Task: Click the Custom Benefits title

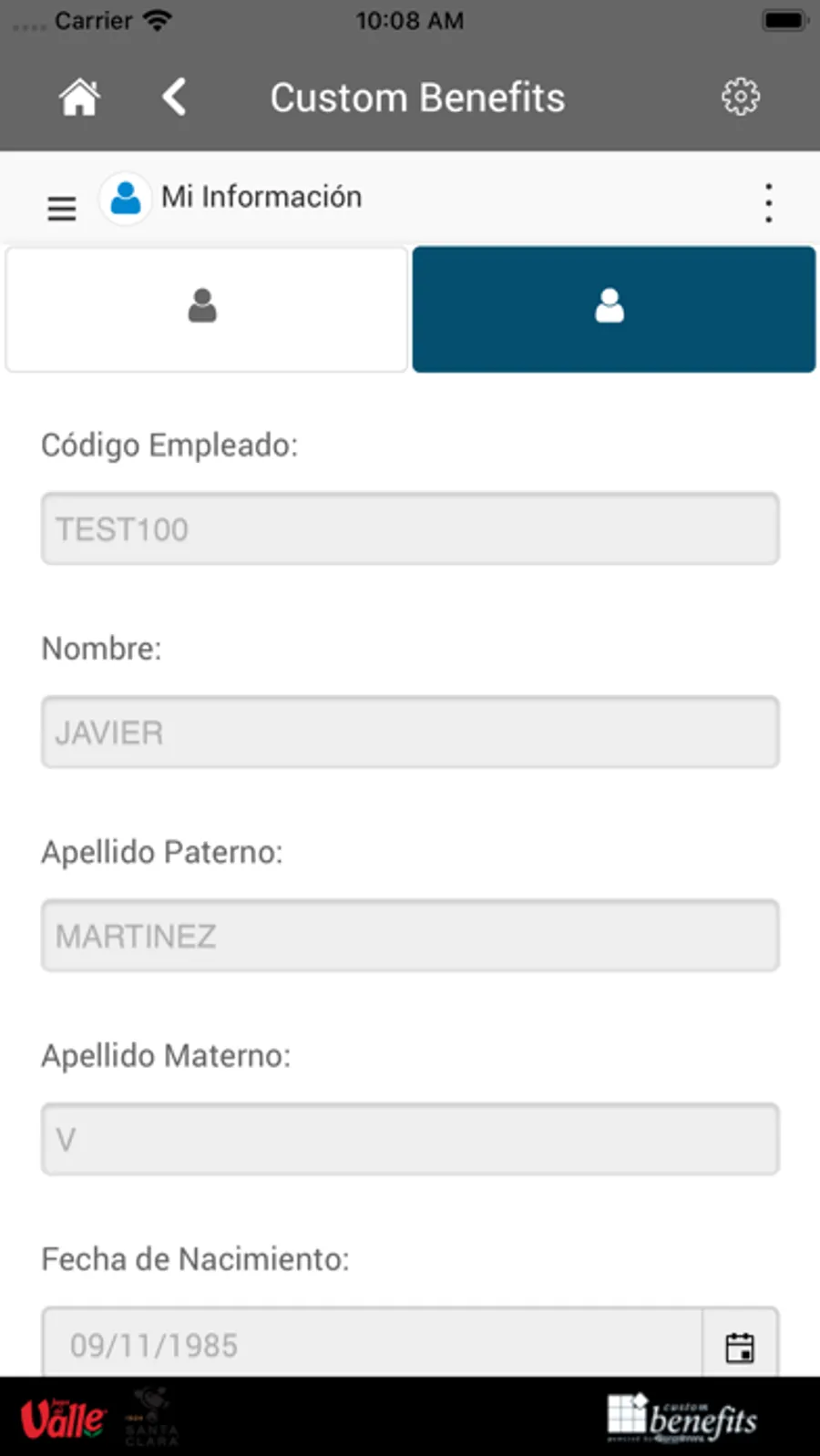Action: click(417, 97)
